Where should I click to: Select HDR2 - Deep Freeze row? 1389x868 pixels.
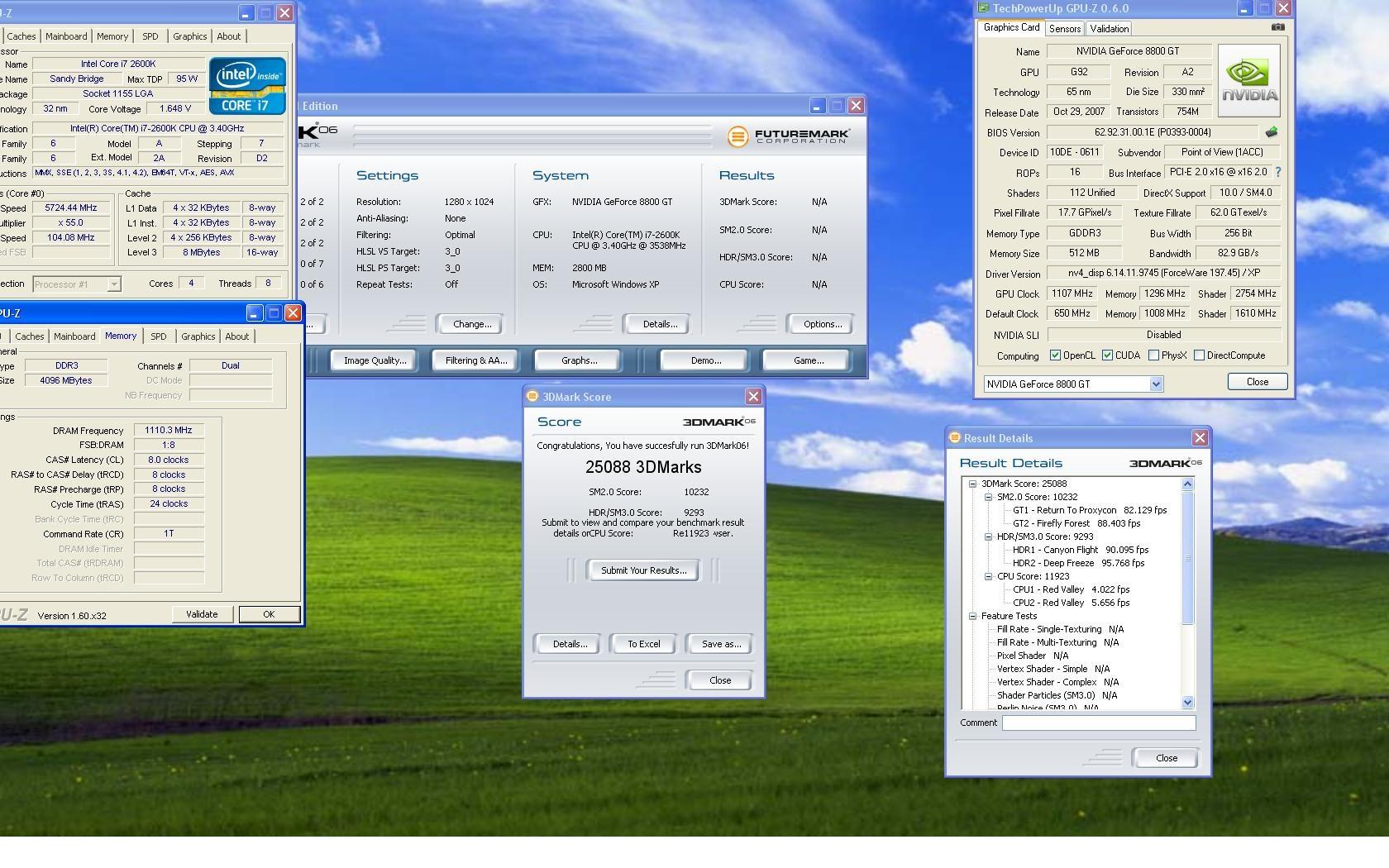pos(1078,564)
